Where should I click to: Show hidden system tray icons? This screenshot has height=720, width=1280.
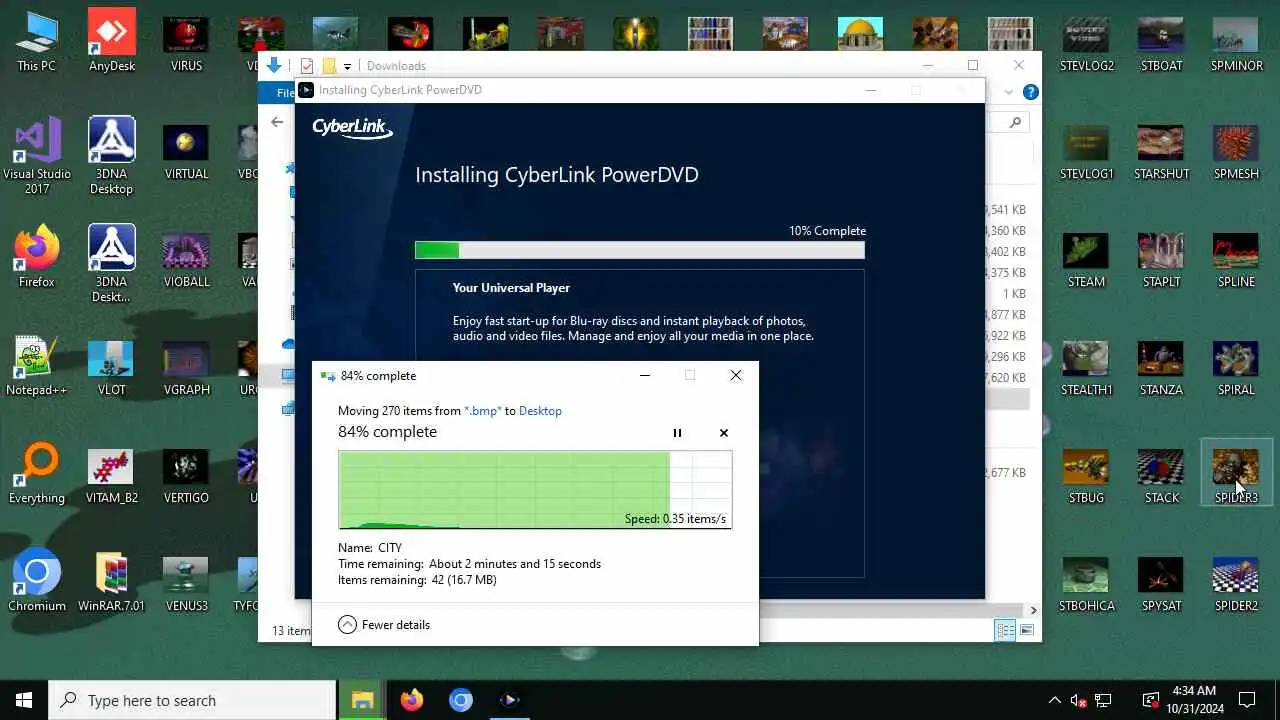1054,700
